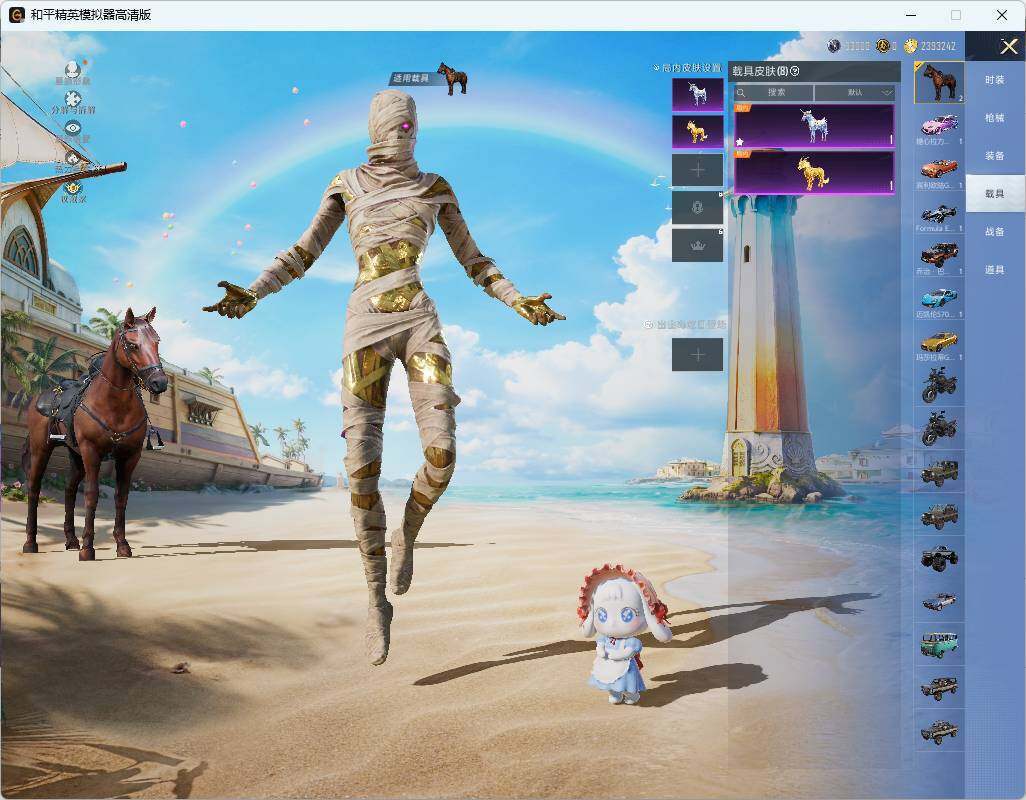This screenshot has width=1026, height=800.
Task: Click the help question mark beside 载具皮肤
Action: coord(795,71)
